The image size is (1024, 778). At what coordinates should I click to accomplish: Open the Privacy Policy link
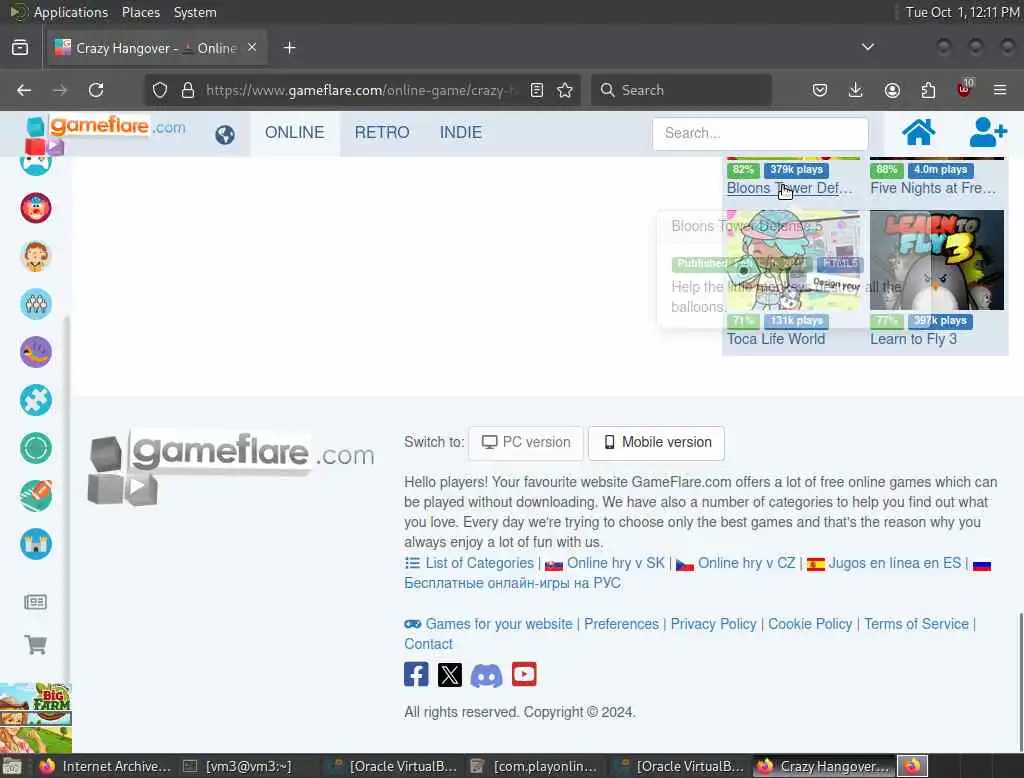coord(713,624)
